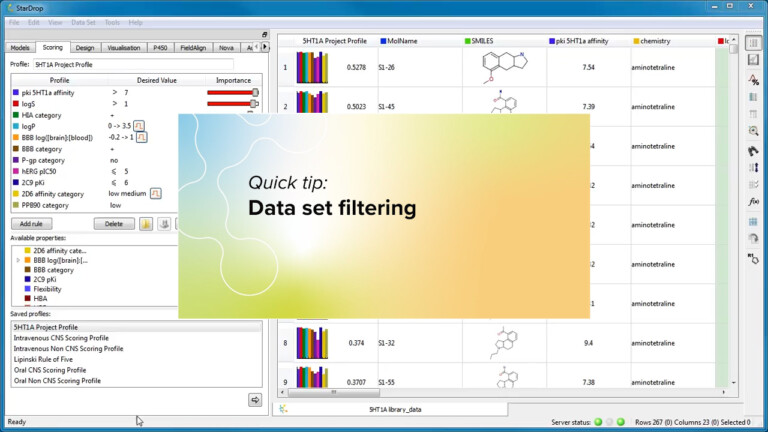The width and height of the screenshot is (768, 432).
Task: Select the Flexibility available property
Action: point(47,289)
